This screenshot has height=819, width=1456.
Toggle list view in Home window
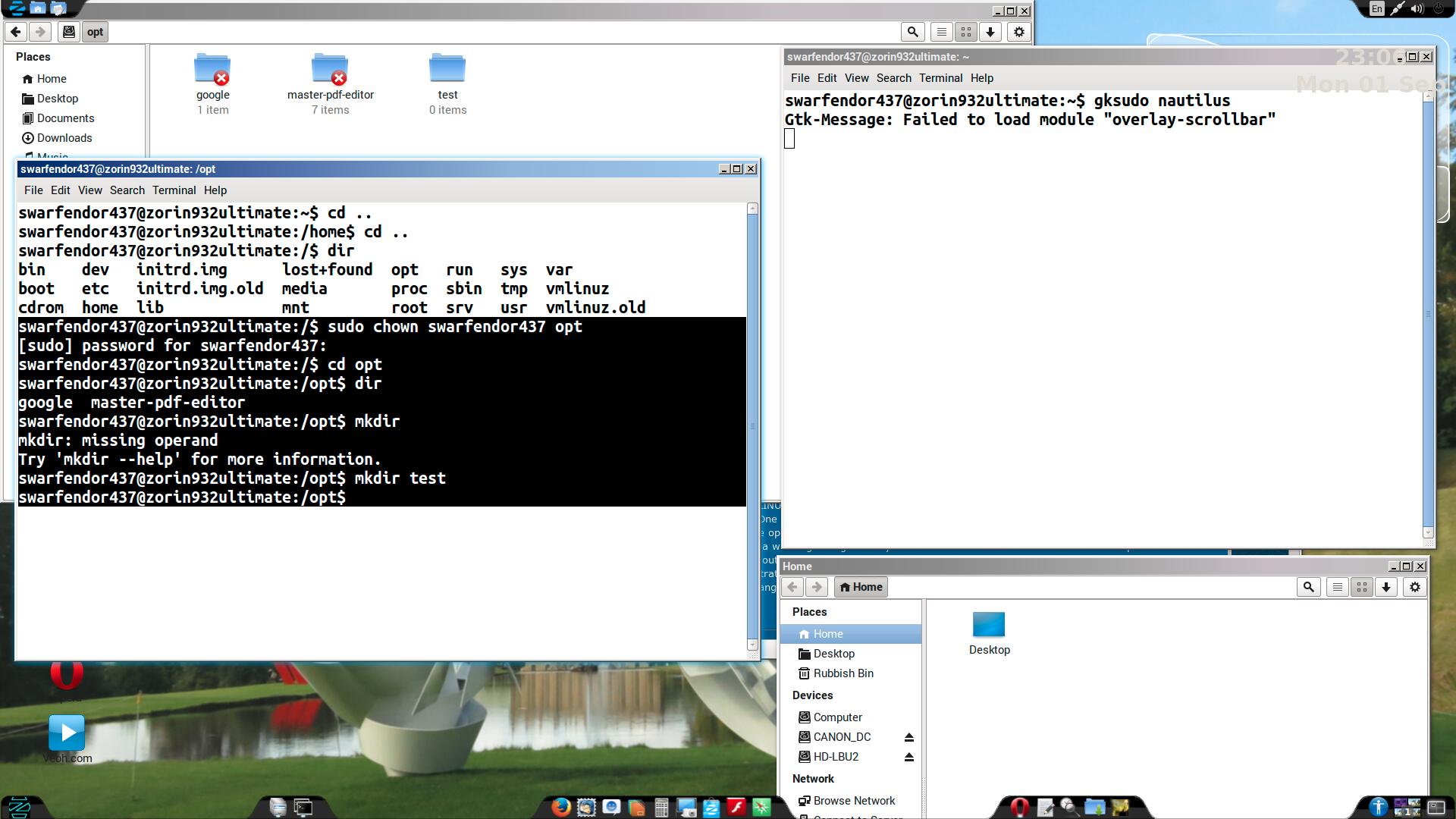click(x=1337, y=587)
